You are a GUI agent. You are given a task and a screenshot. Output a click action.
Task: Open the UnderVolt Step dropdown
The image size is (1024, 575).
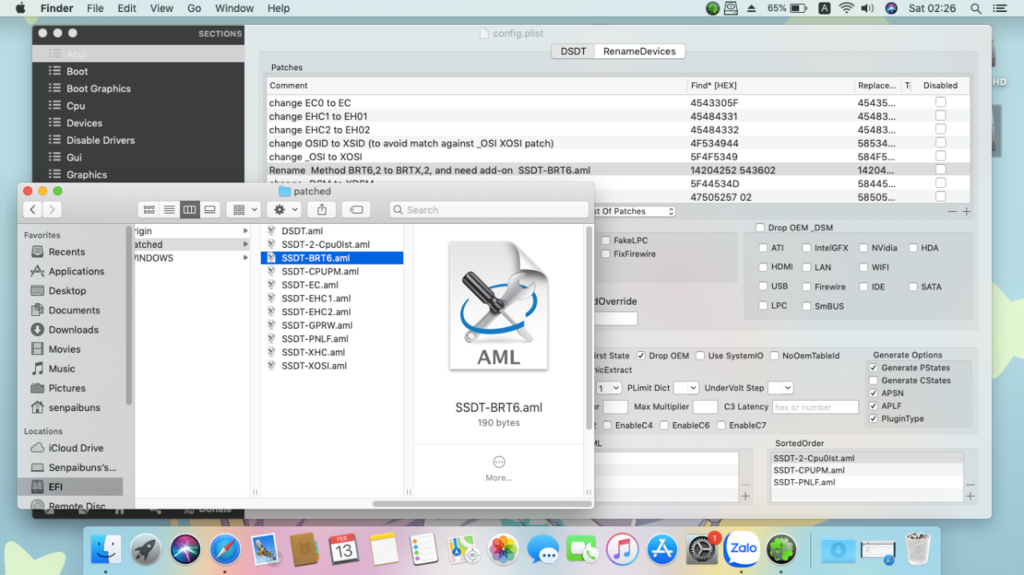pyautogui.click(x=780, y=388)
